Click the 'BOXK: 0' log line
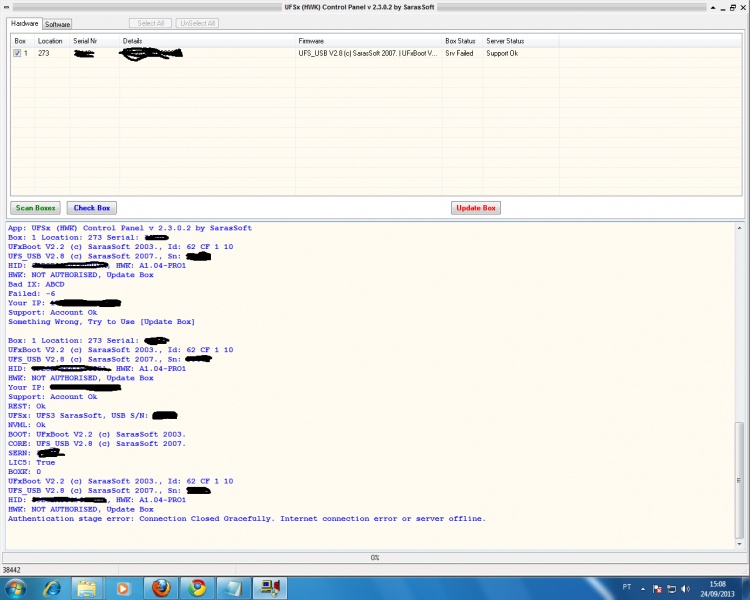Screen dimensions: 750x600 coord(24,472)
